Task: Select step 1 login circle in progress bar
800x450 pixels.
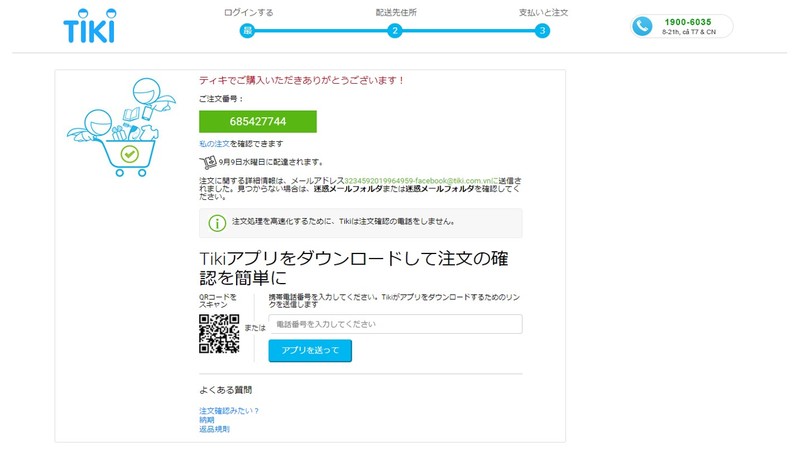Action: 247,30
